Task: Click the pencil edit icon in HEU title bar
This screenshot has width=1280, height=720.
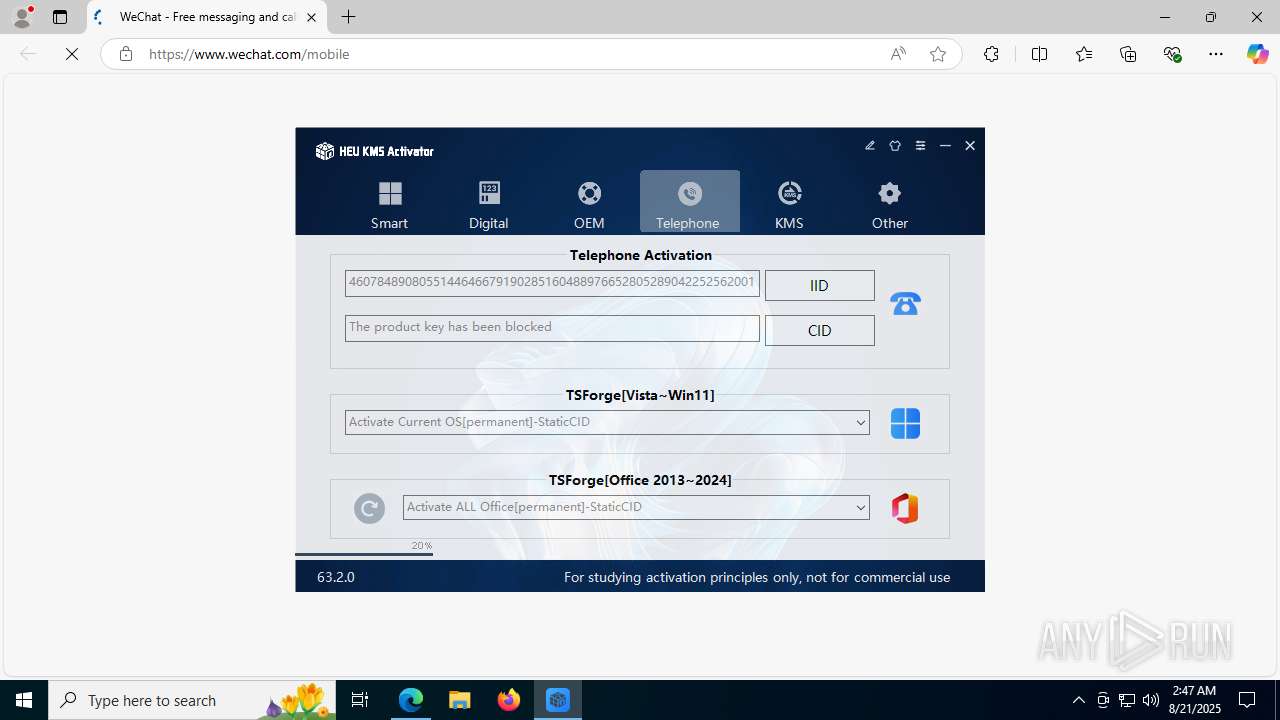Action: (x=870, y=146)
